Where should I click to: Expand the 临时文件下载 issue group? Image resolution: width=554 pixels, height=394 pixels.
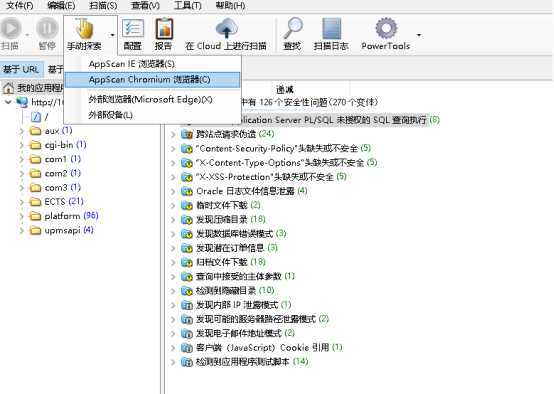[173, 205]
